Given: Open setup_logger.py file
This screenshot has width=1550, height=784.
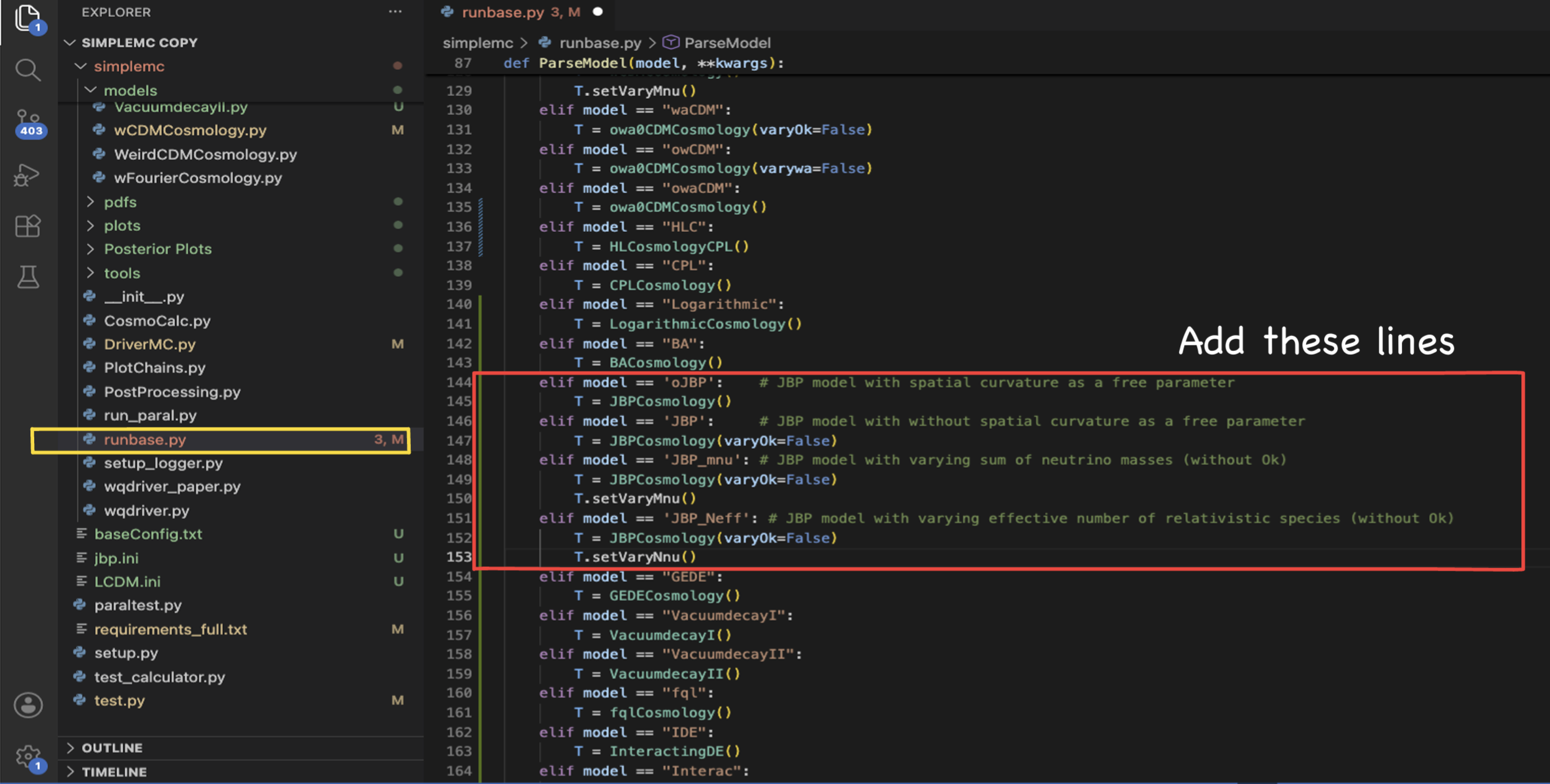Looking at the screenshot, I should point(163,464).
